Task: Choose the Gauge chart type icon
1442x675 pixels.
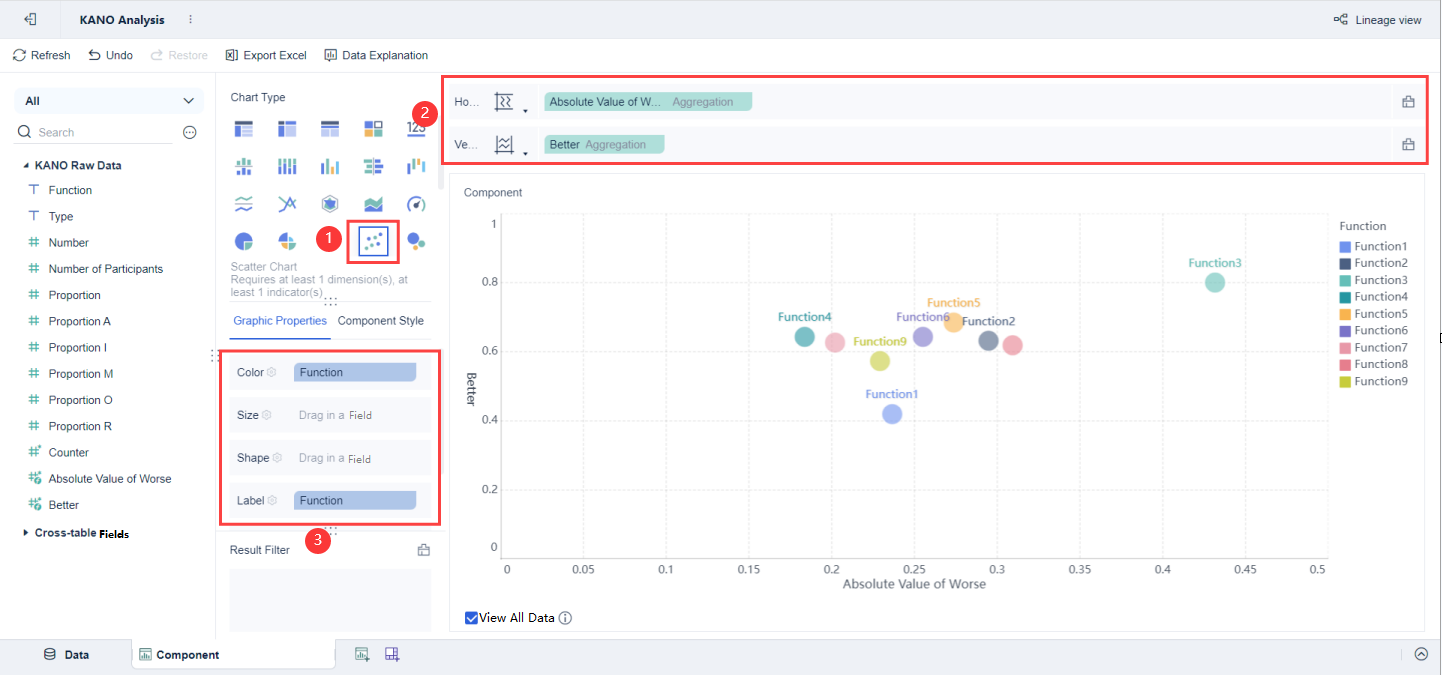Action: click(x=416, y=204)
